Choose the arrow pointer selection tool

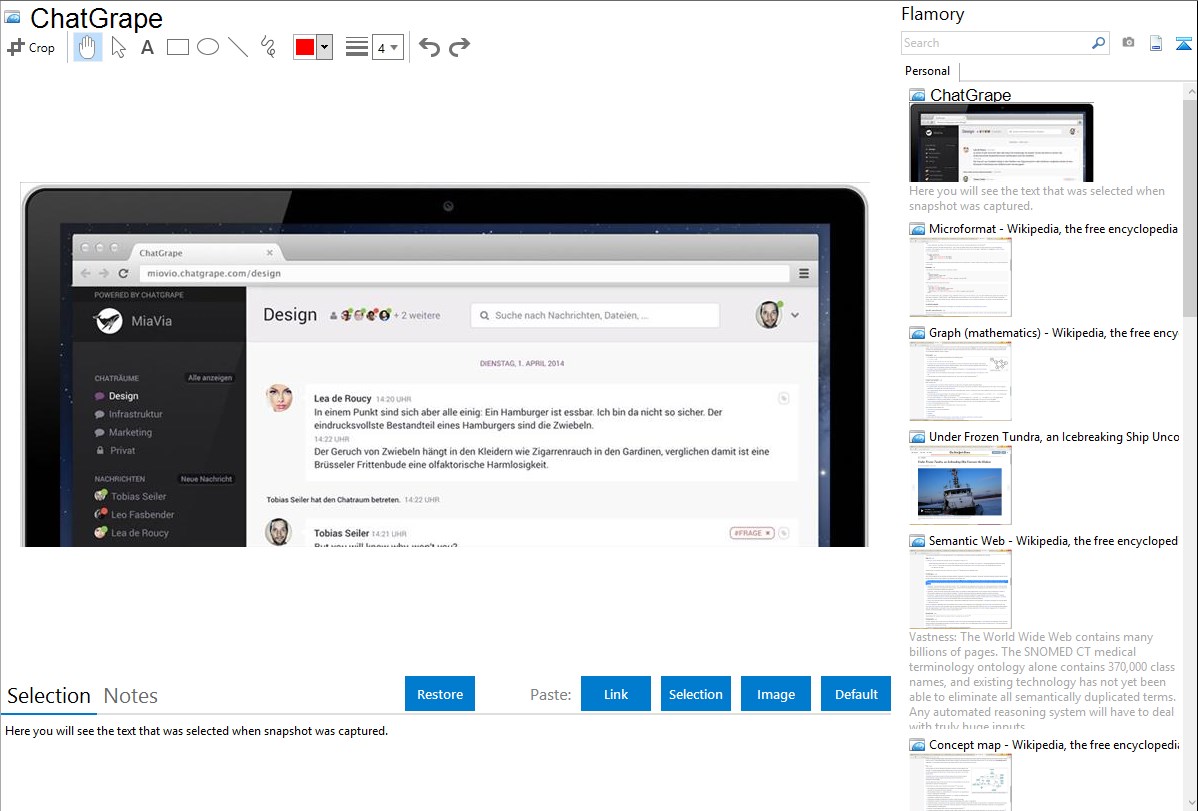tap(118, 47)
